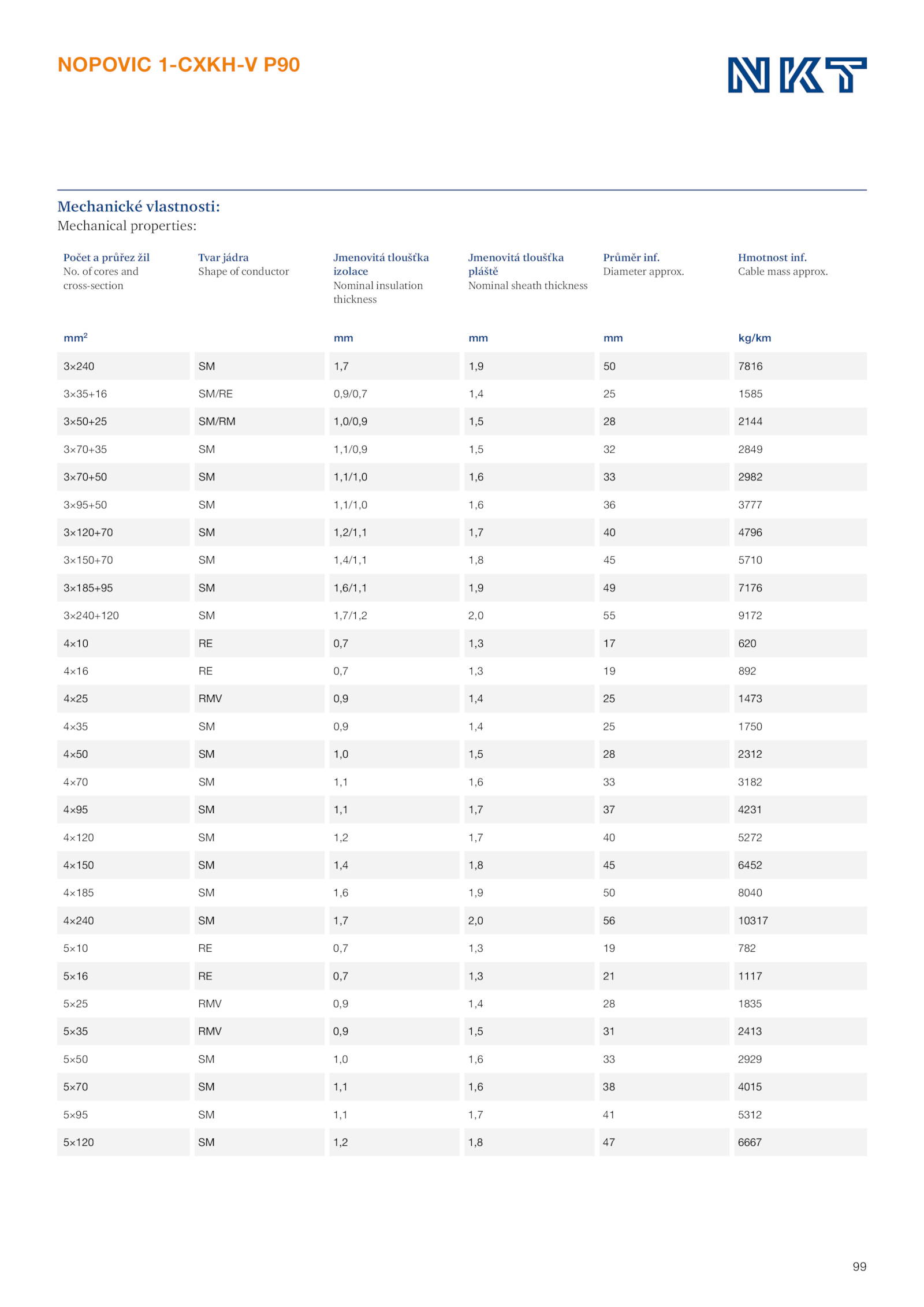
Task: Select the 6667 cable mass value
Action: (x=750, y=1142)
